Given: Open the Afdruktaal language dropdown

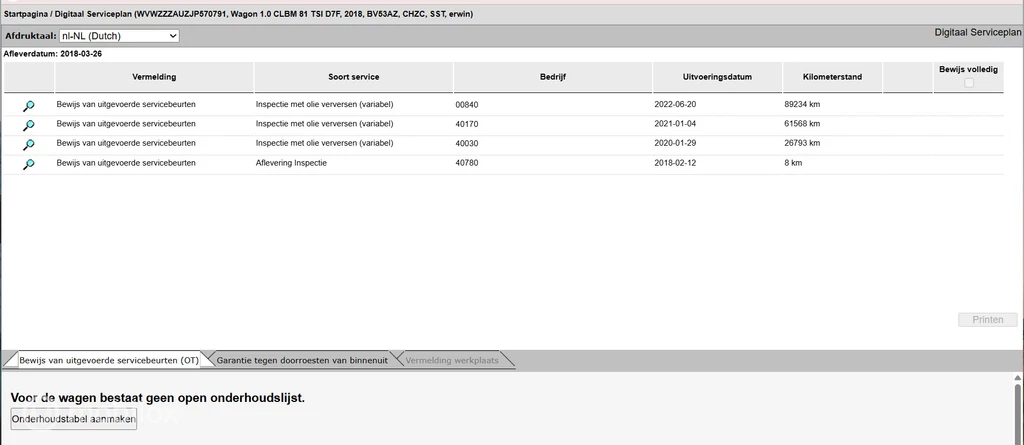Looking at the screenshot, I should (119, 36).
